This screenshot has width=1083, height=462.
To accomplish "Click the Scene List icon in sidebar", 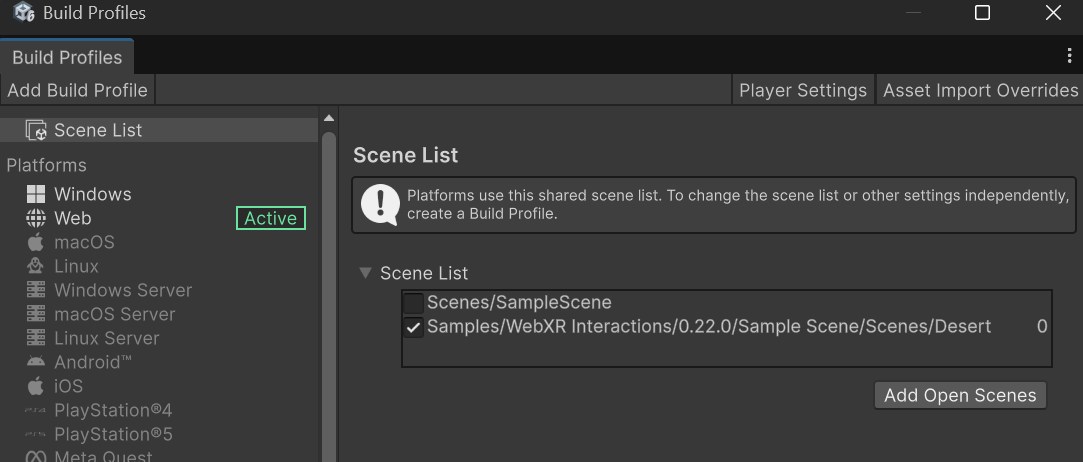I will point(36,130).
